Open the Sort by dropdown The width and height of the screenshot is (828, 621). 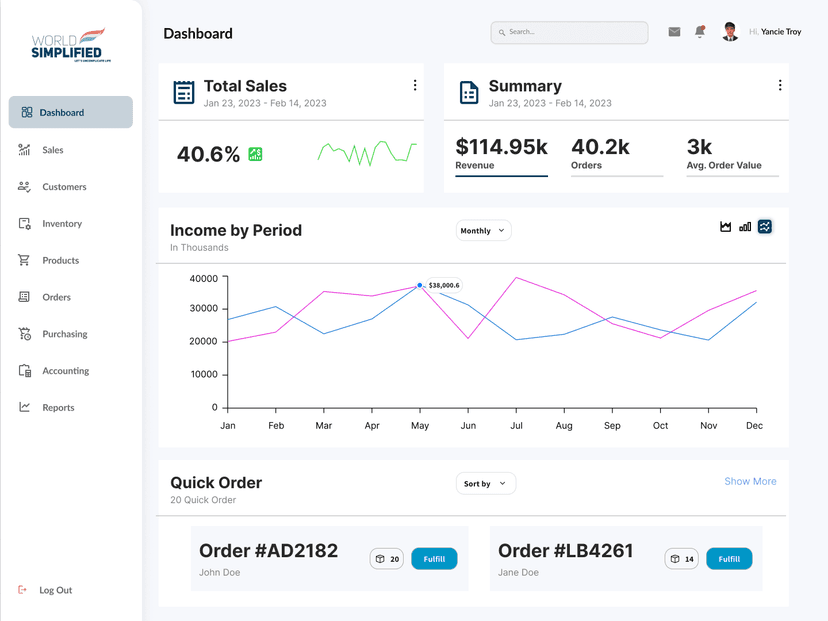coord(485,484)
